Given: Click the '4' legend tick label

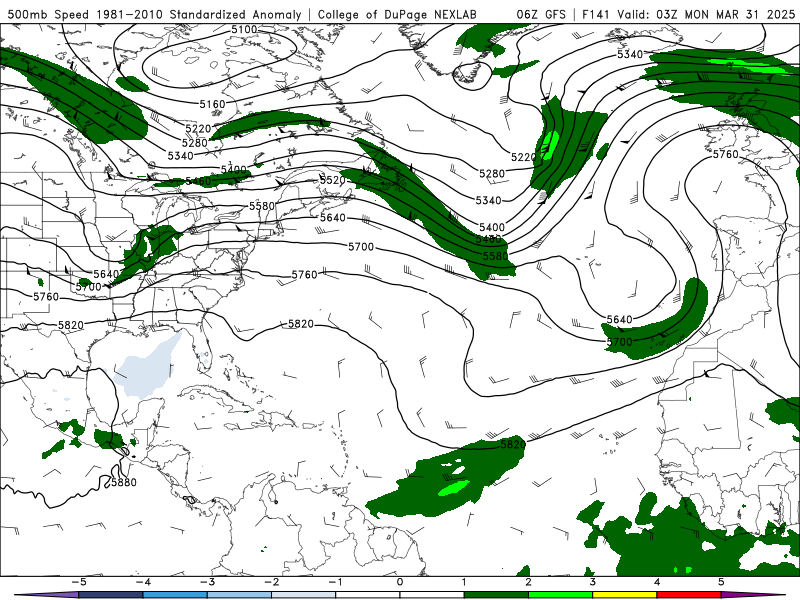Looking at the screenshot, I should click(x=657, y=582).
